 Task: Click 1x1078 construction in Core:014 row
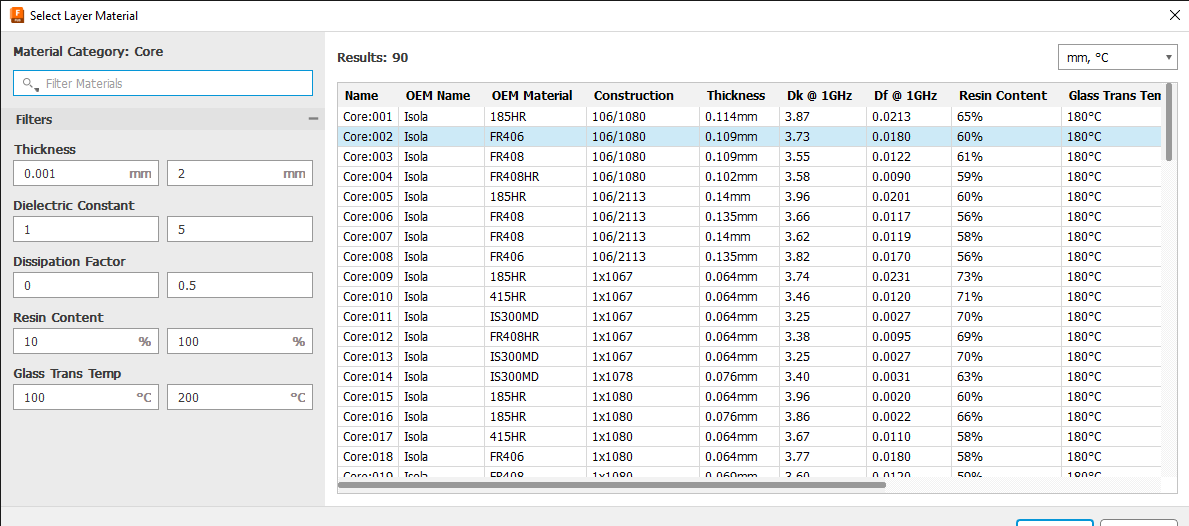[x=612, y=377]
